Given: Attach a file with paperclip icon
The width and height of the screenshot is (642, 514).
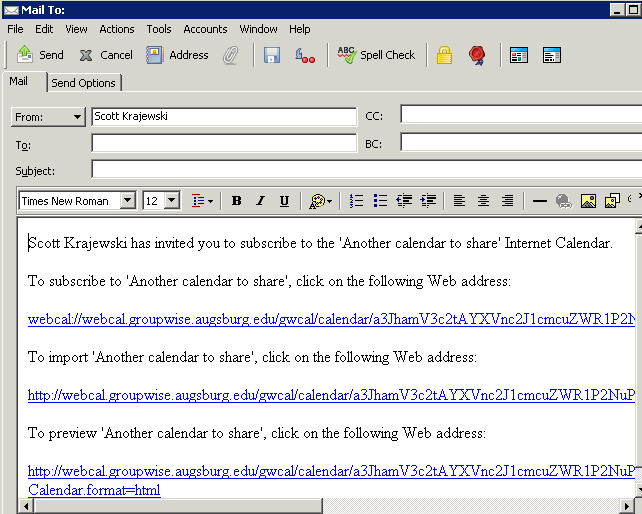Looking at the screenshot, I should click(231, 55).
